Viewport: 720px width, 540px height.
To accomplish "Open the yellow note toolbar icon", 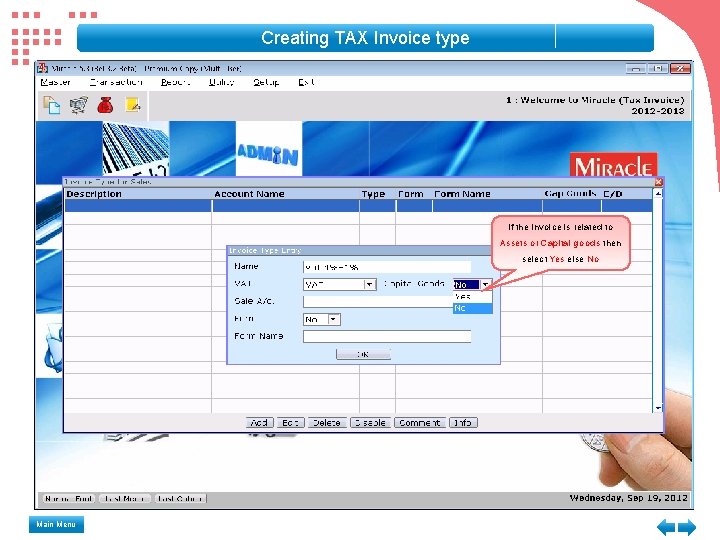I will tap(133, 105).
